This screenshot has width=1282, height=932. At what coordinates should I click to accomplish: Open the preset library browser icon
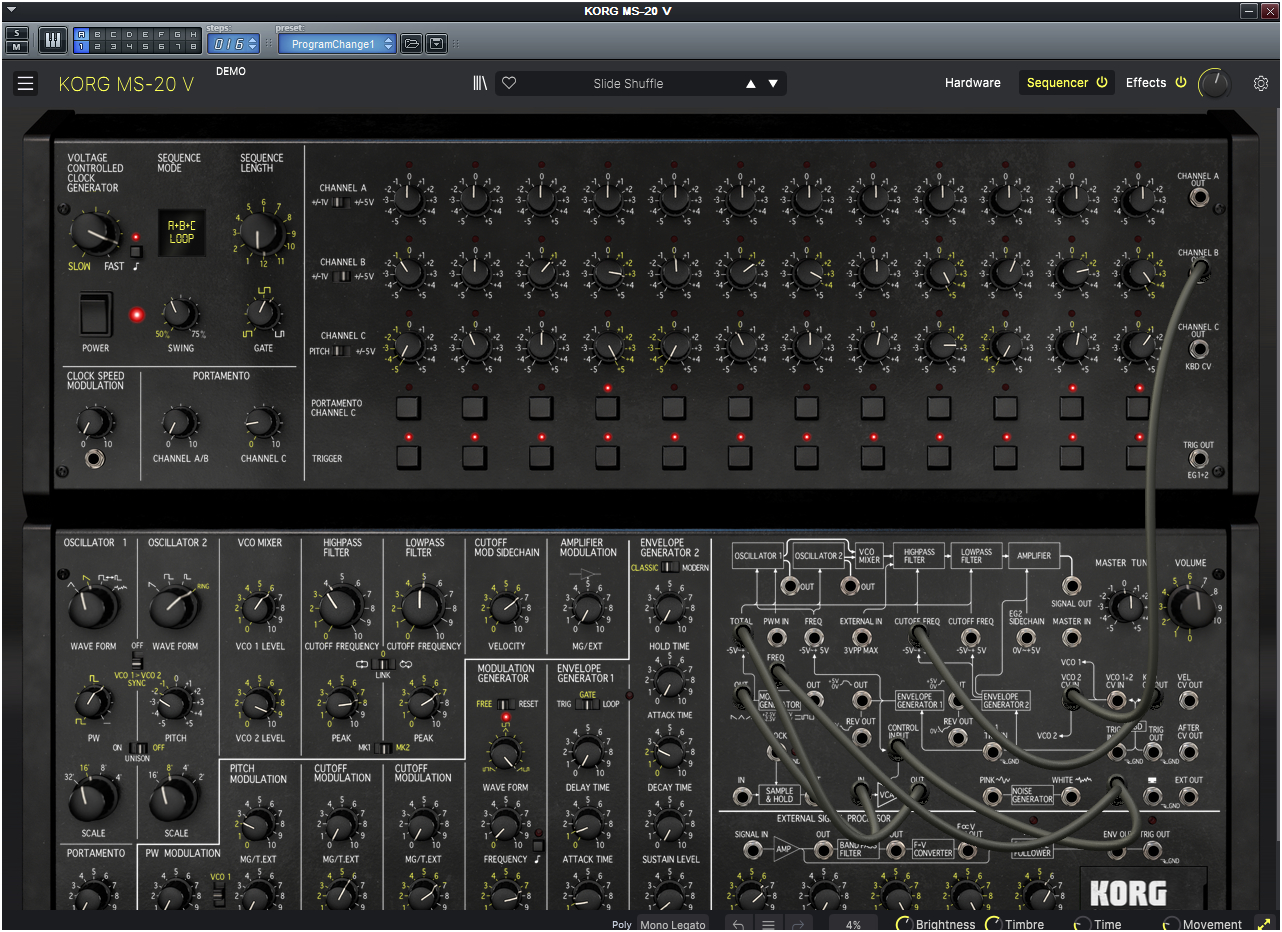tap(480, 84)
